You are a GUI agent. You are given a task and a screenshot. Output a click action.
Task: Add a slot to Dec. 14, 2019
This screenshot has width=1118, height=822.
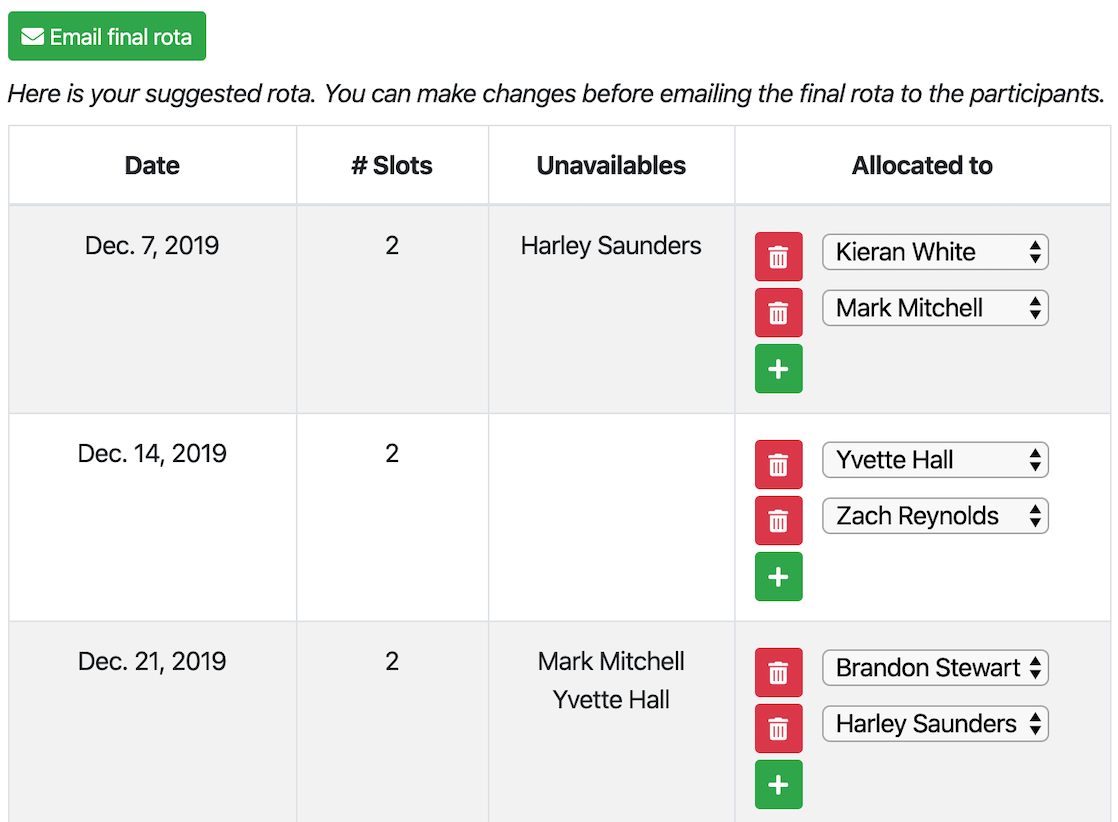click(778, 577)
